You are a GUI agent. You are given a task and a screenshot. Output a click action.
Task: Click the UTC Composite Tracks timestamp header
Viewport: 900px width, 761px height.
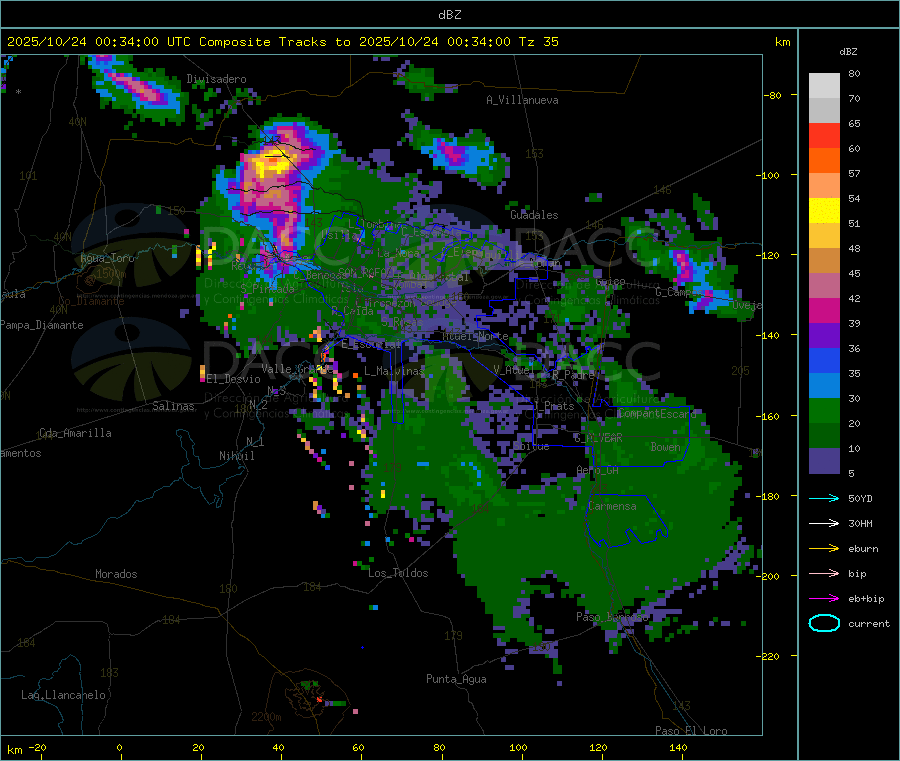click(282, 42)
